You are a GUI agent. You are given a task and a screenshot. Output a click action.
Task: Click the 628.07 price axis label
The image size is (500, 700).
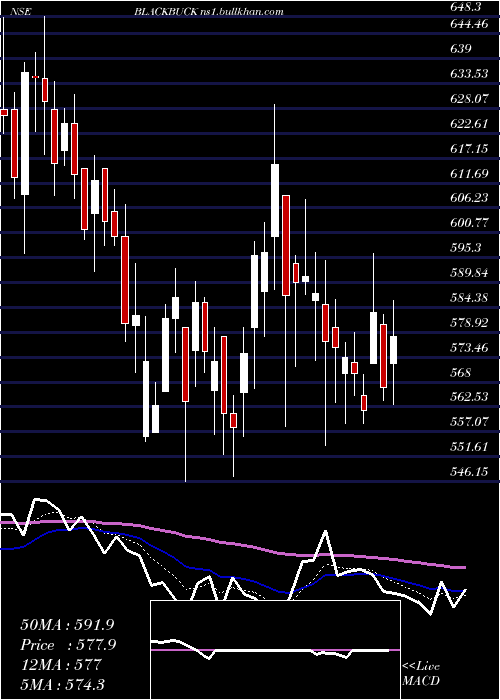tap(469, 99)
